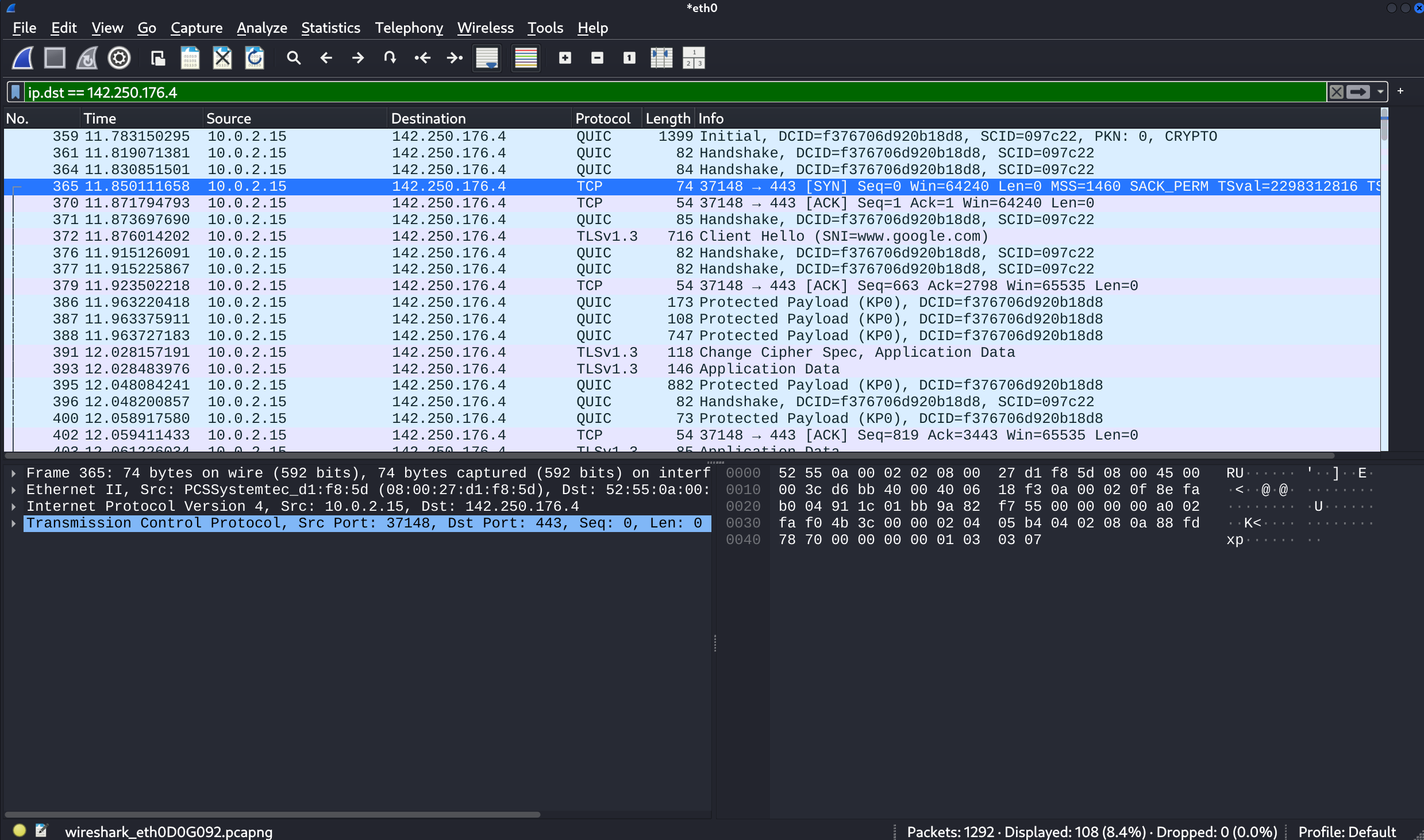Expand Internet Protocol Version 4 node

coord(13,507)
